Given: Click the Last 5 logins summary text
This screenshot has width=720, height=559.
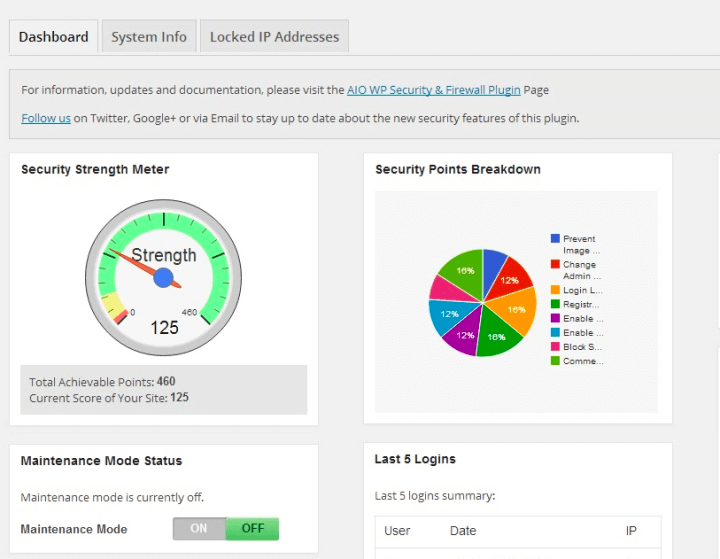Looking at the screenshot, I should [x=435, y=496].
